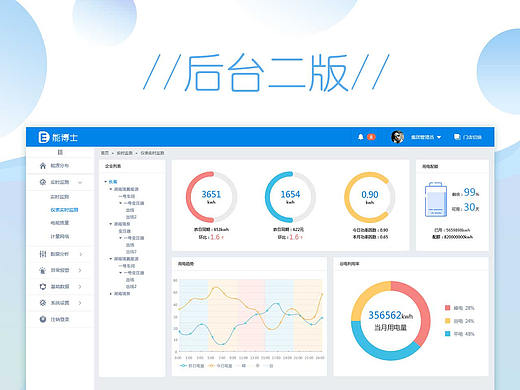Click the red 28% legend swatch
The width and height of the screenshot is (520, 390).
(447, 308)
